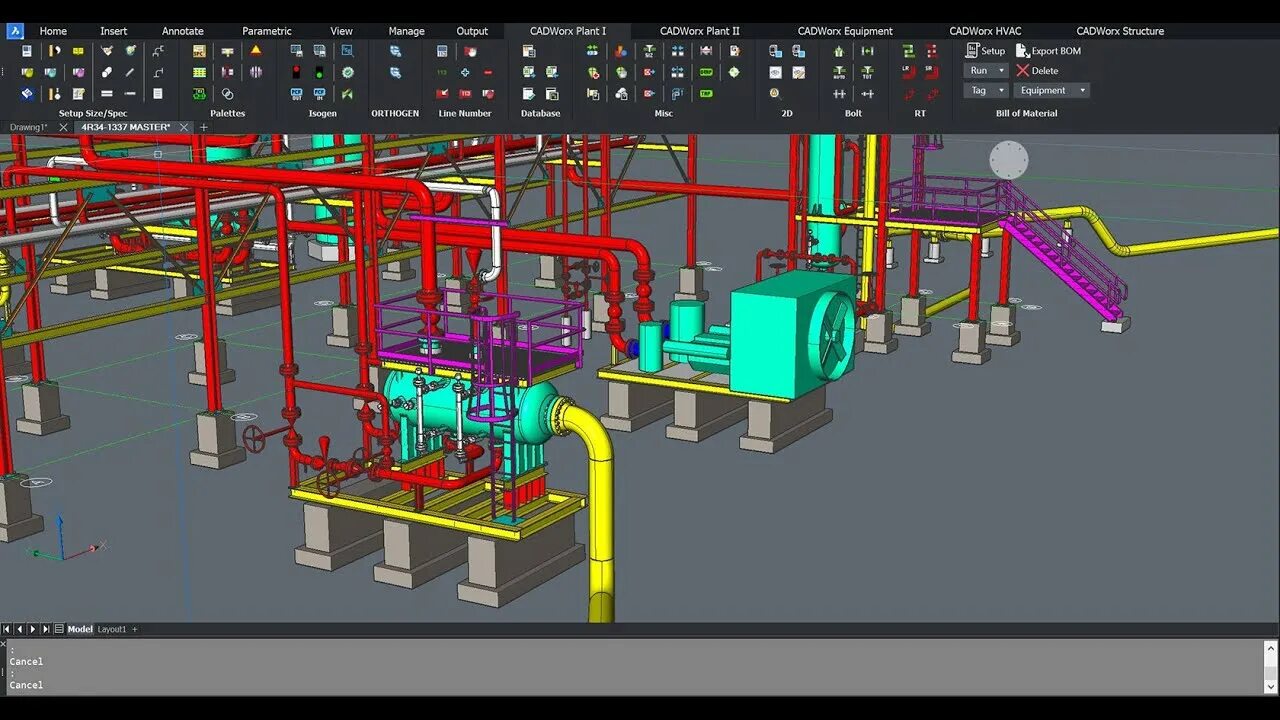Screen dimensions: 1280x720
Task: Click the Delete button in Bill of Material
Action: (1037, 70)
